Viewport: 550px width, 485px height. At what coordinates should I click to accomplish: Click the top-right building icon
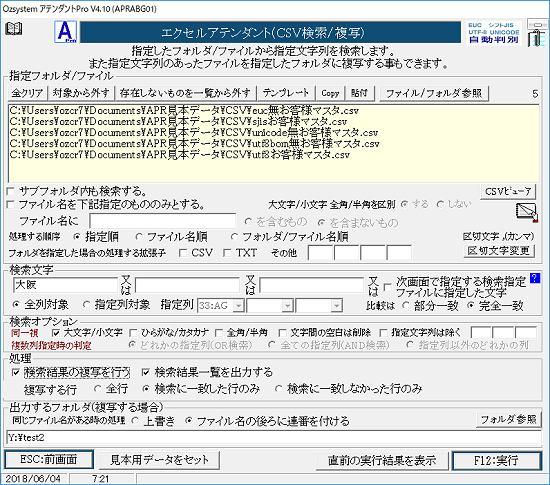[537, 33]
